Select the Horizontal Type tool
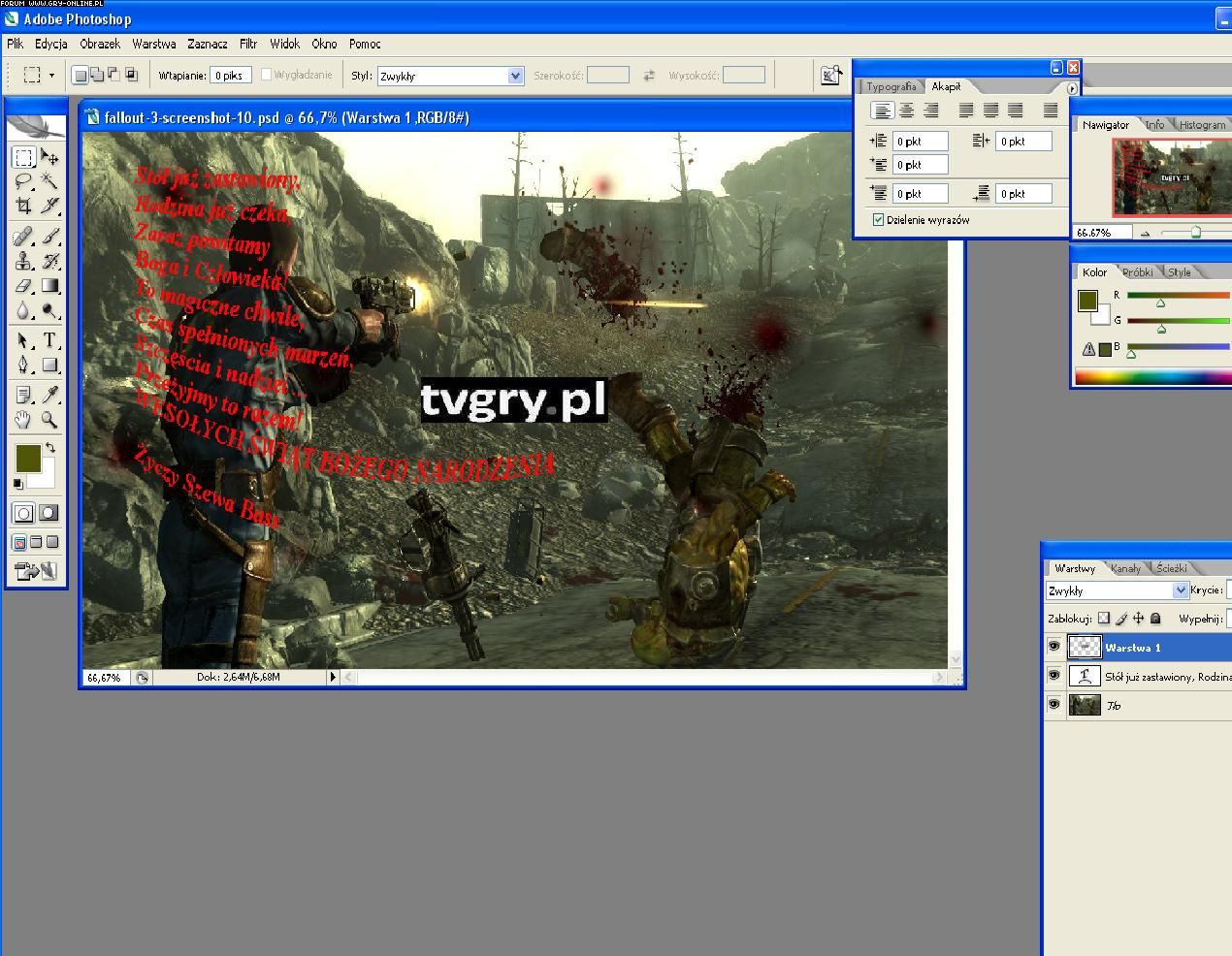Image resolution: width=1232 pixels, height=956 pixels. [x=49, y=340]
